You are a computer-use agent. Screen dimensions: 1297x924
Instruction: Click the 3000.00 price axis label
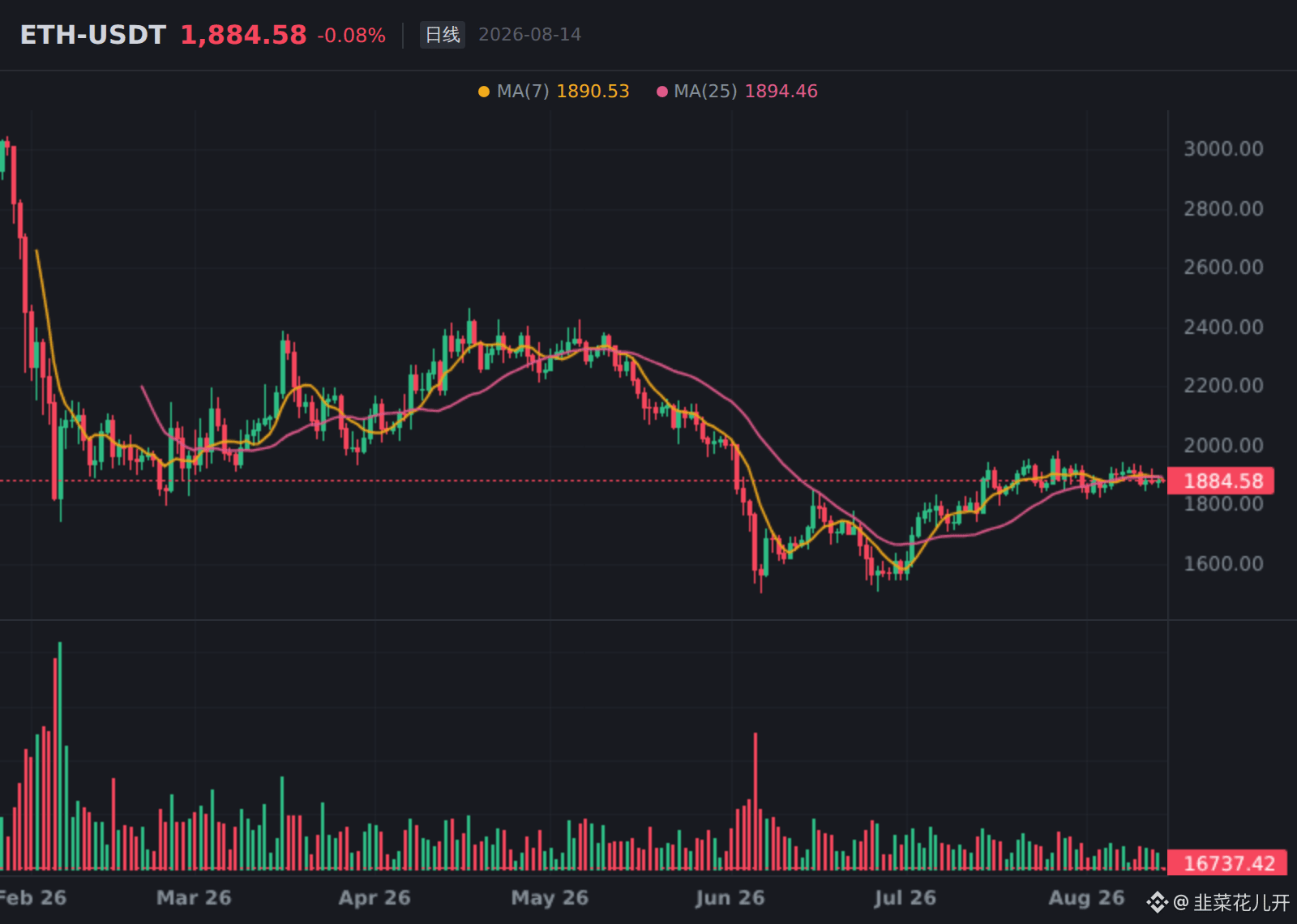click(1223, 149)
